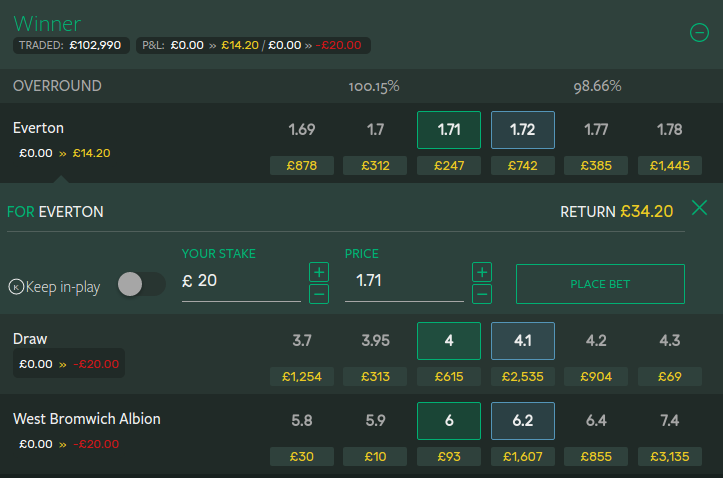
Task: Click the Place Bet button
Action: point(600,284)
